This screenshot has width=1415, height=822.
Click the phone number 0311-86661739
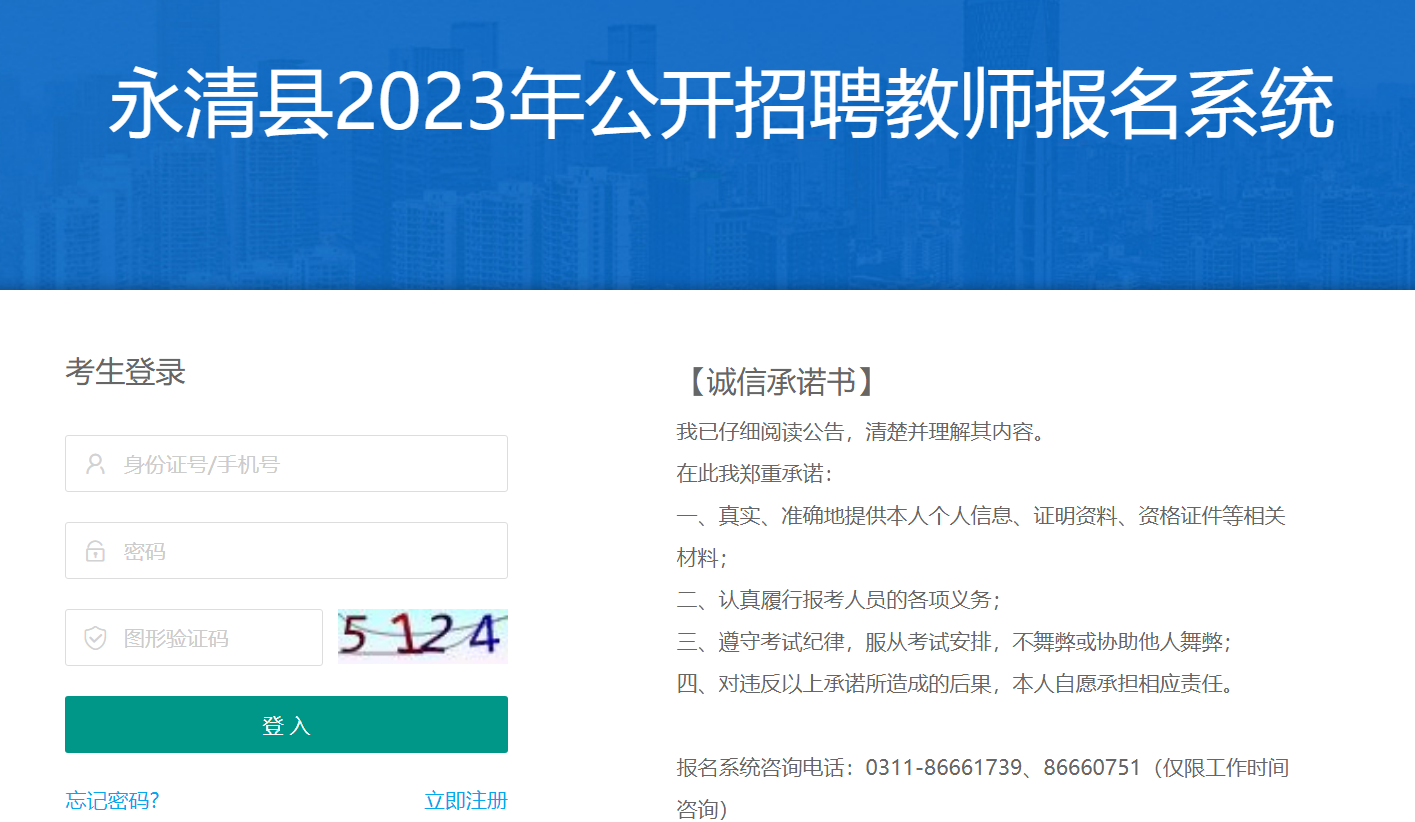click(944, 768)
